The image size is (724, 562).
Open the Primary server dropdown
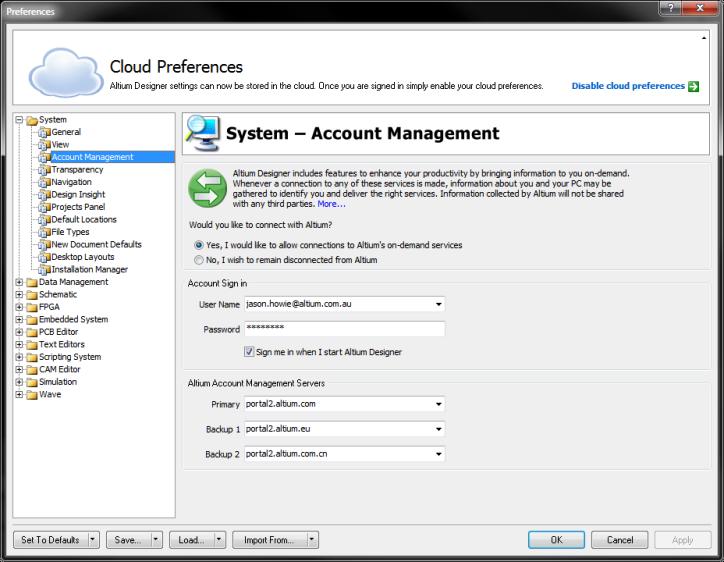point(438,404)
